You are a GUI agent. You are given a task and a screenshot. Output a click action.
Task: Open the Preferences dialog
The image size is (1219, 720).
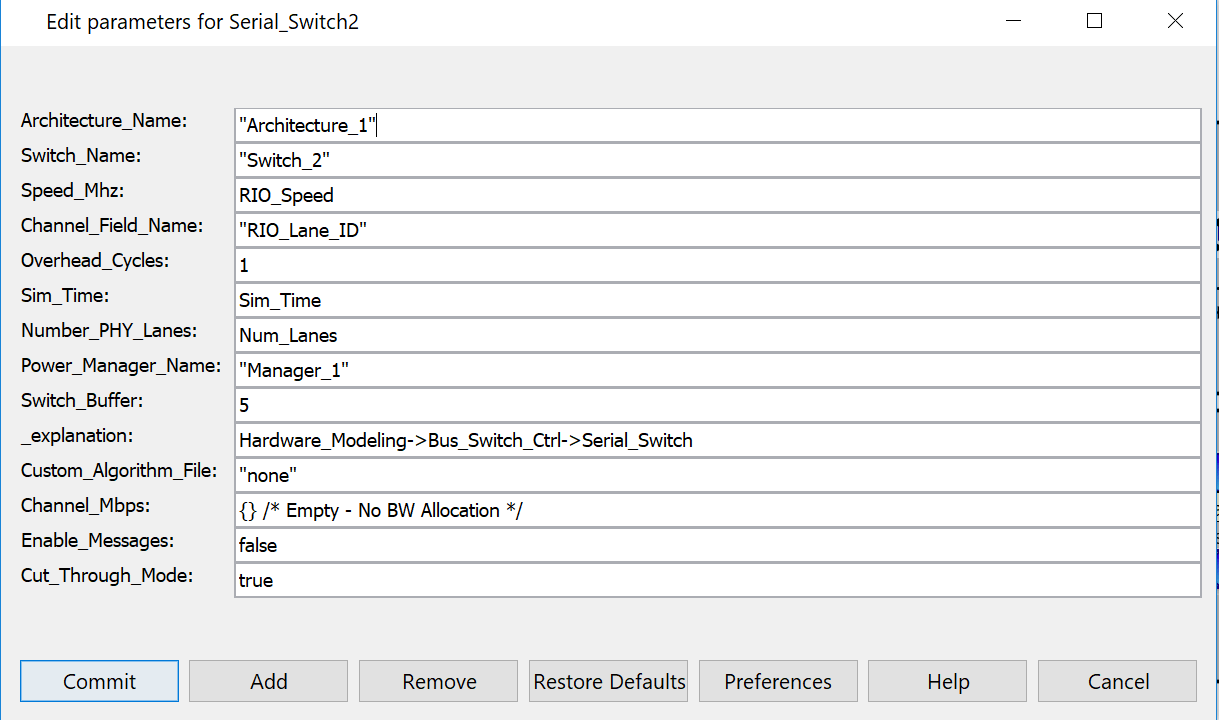778,681
